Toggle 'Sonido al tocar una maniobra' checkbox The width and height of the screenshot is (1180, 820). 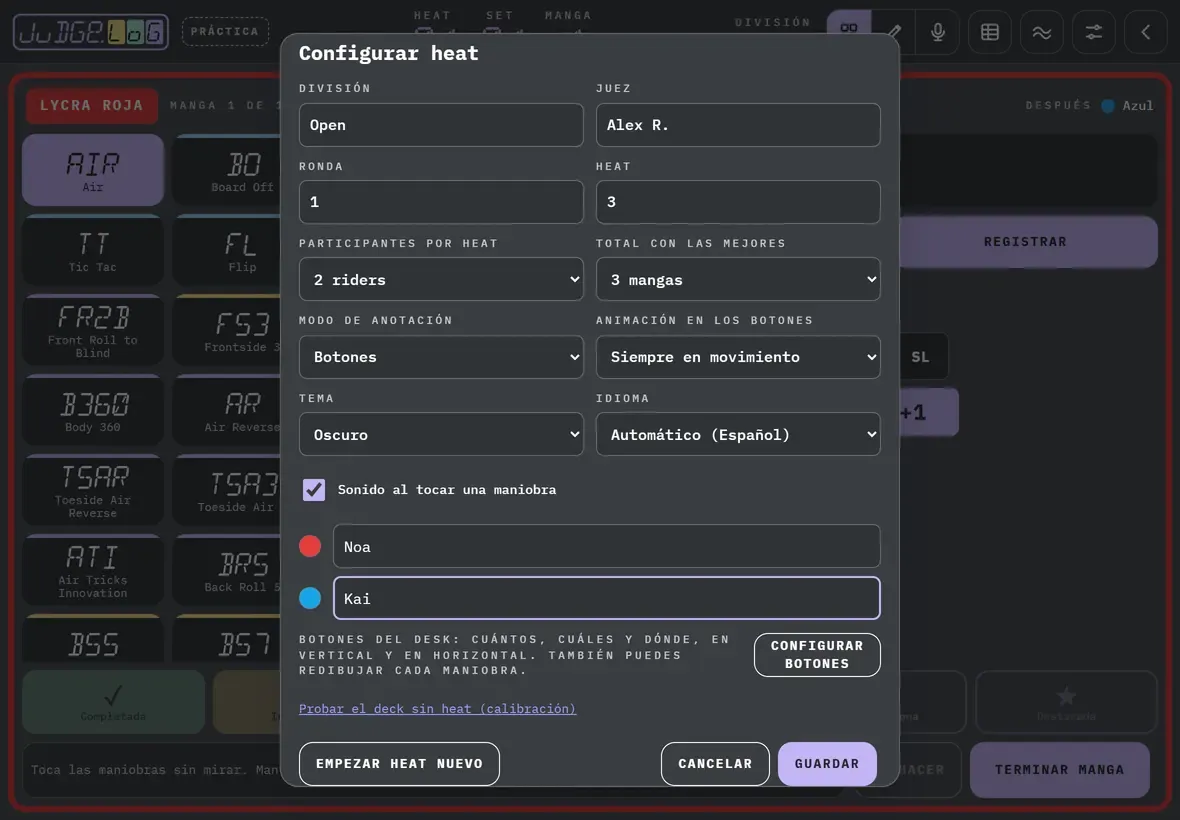(x=314, y=490)
